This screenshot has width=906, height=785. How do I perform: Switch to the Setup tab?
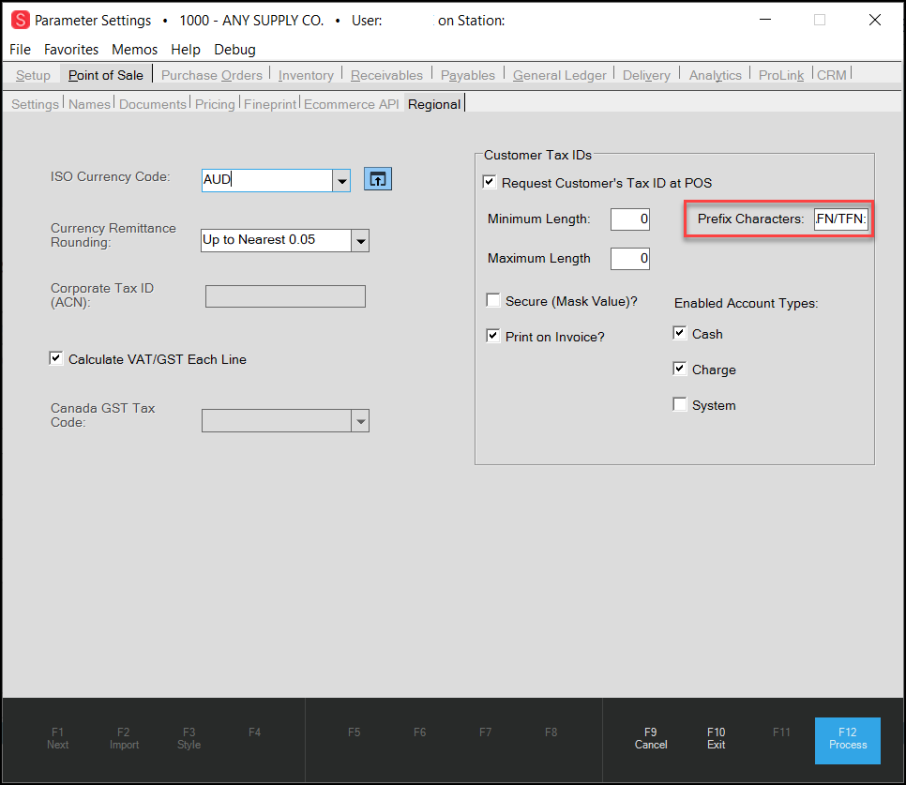coord(33,75)
